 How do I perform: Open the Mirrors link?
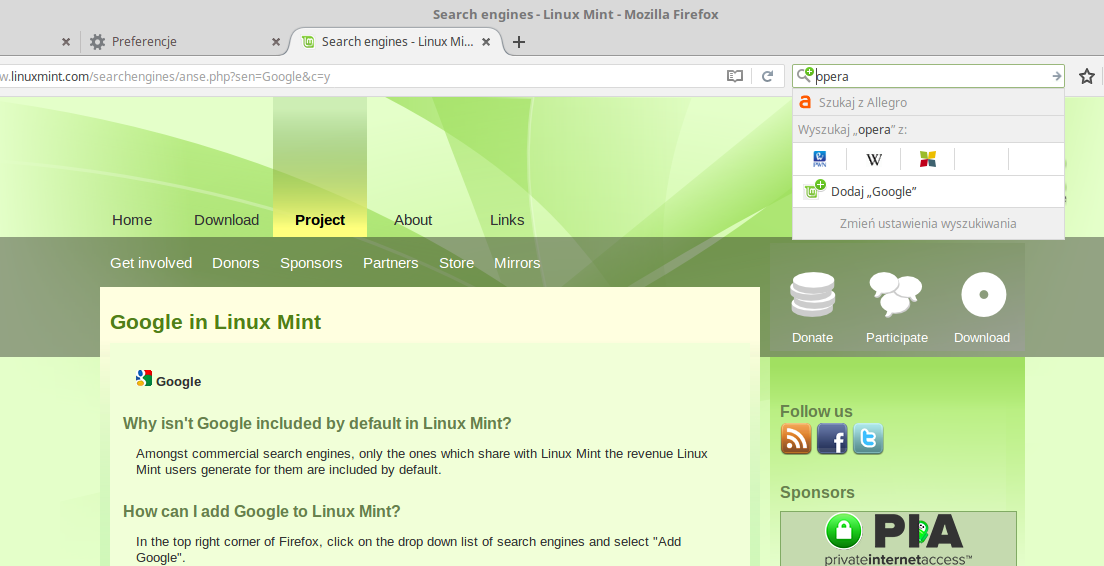517,263
